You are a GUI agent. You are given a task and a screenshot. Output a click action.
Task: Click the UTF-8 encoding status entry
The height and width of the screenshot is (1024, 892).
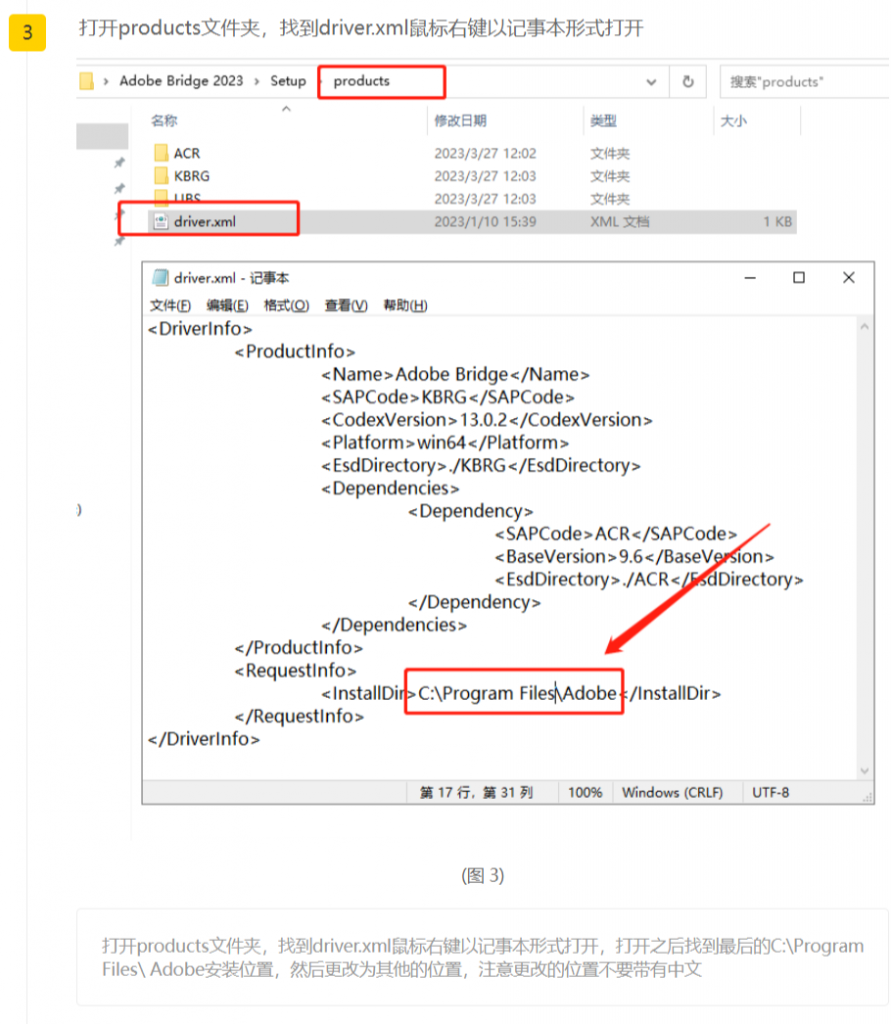tap(771, 792)
